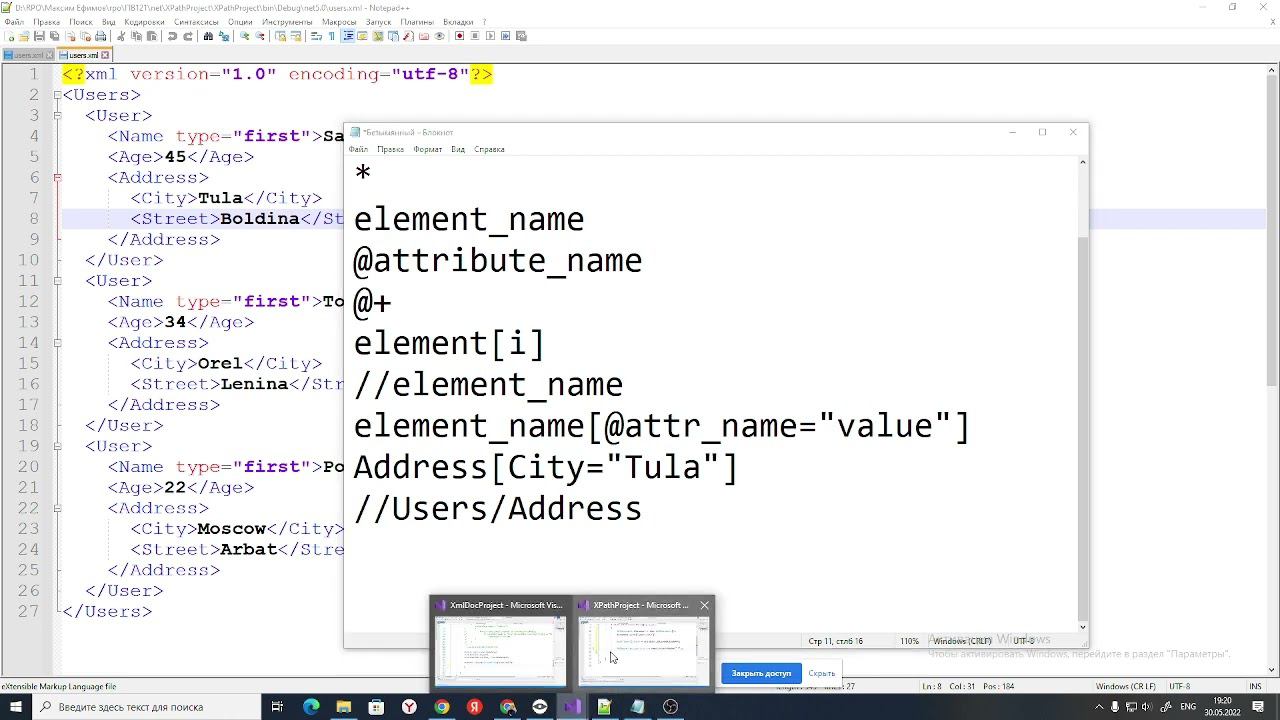Viewport: 1280px width, 720px height.
Task: Open Формат menu in Notepad window
Action: tap(427, 149)
